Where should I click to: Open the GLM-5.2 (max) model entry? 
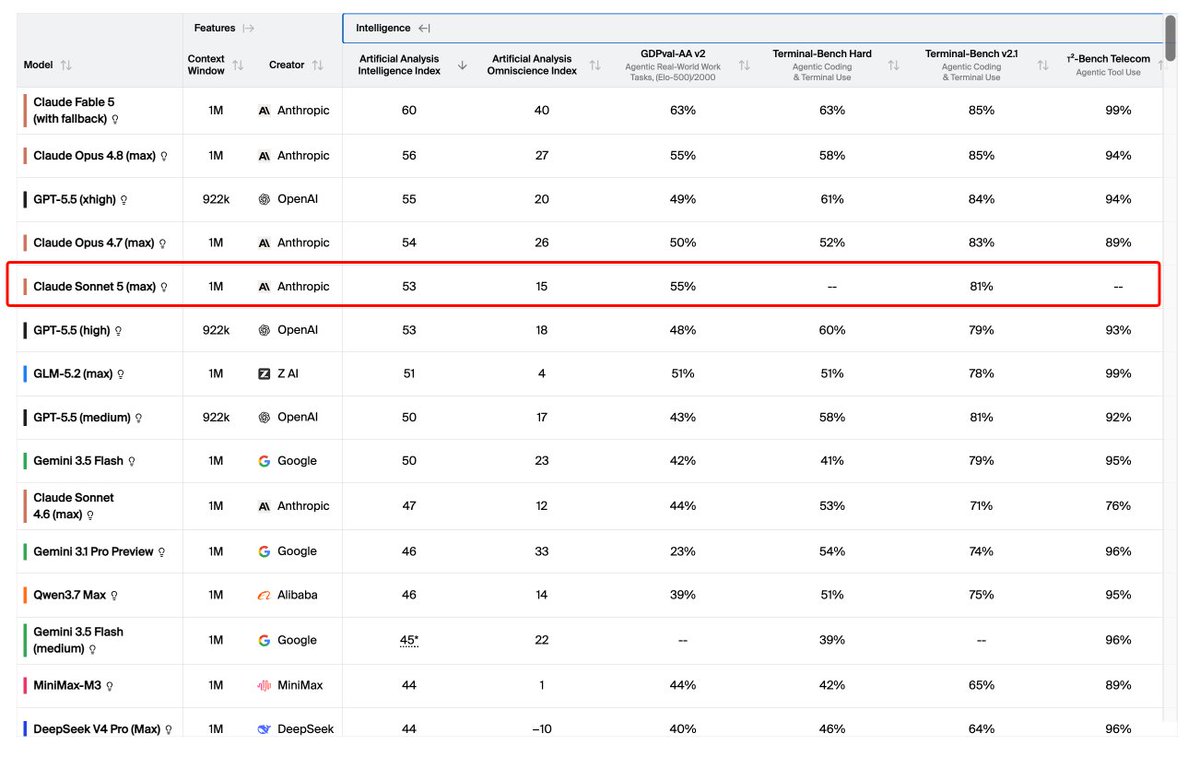tap(73, 374)
